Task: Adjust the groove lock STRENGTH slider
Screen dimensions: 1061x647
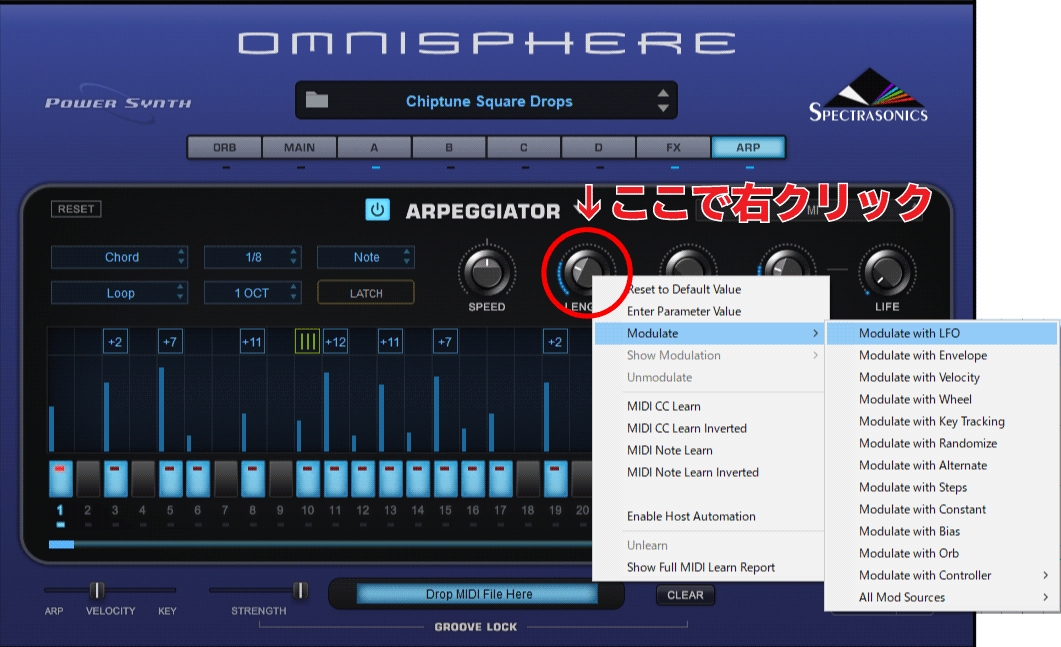Action: (x=300, y=590)
